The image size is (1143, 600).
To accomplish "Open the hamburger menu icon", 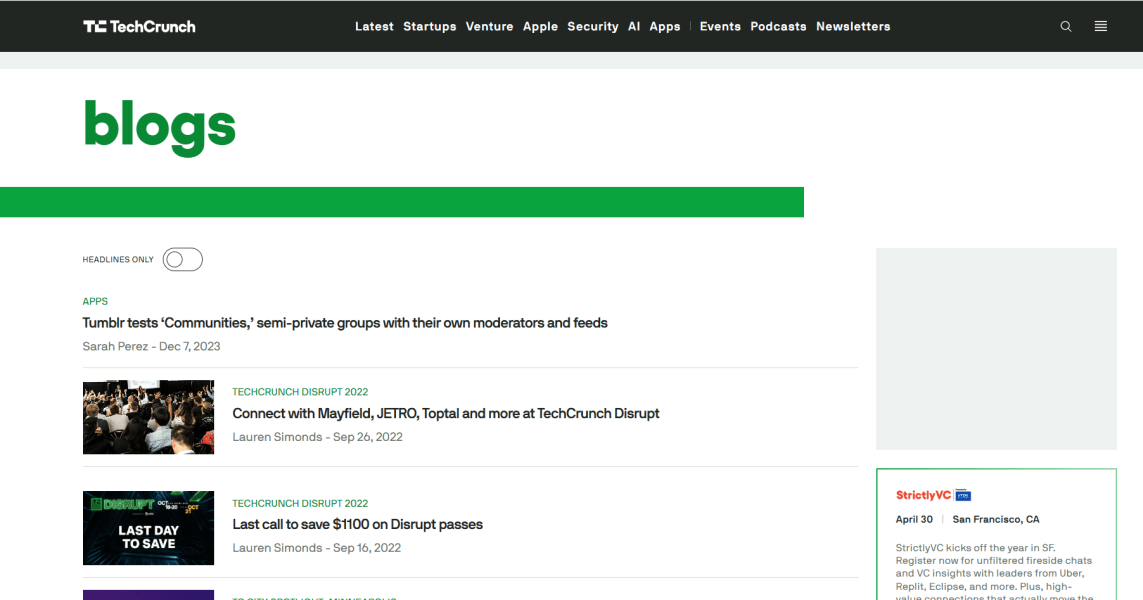I will [x=1101, y=26].
